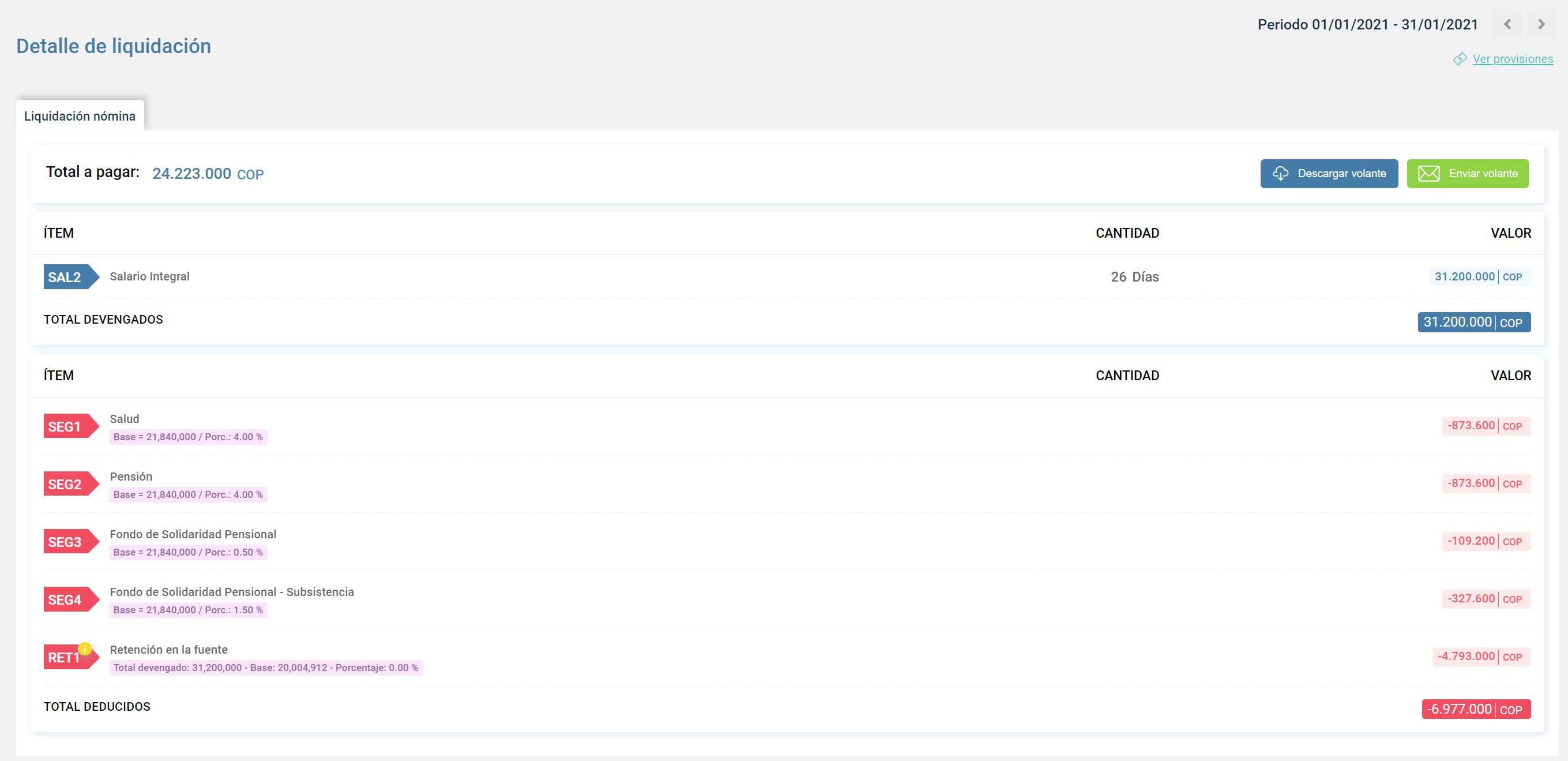Click the Periodo 01/01/2021 - 31/01/2021 label
Screen dimensions: 1568x761
1368,24
